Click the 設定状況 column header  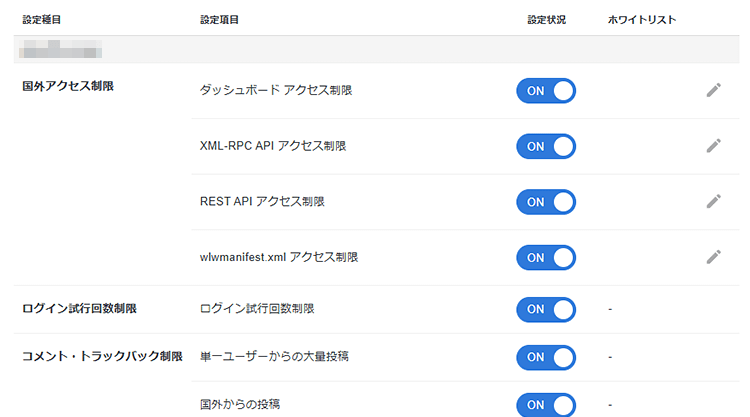coord(547,20)
